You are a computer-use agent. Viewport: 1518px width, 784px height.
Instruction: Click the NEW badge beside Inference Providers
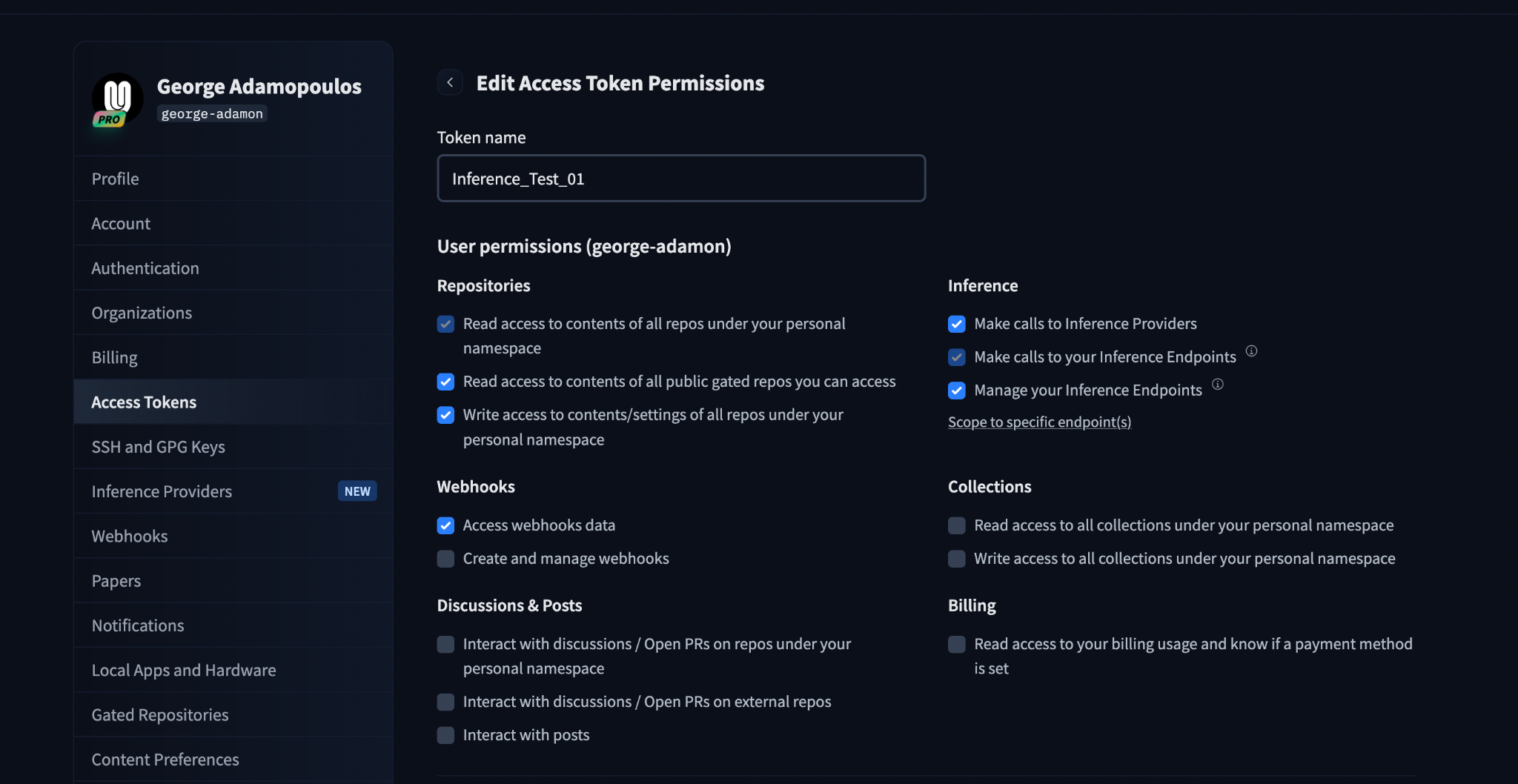point(357,491)
